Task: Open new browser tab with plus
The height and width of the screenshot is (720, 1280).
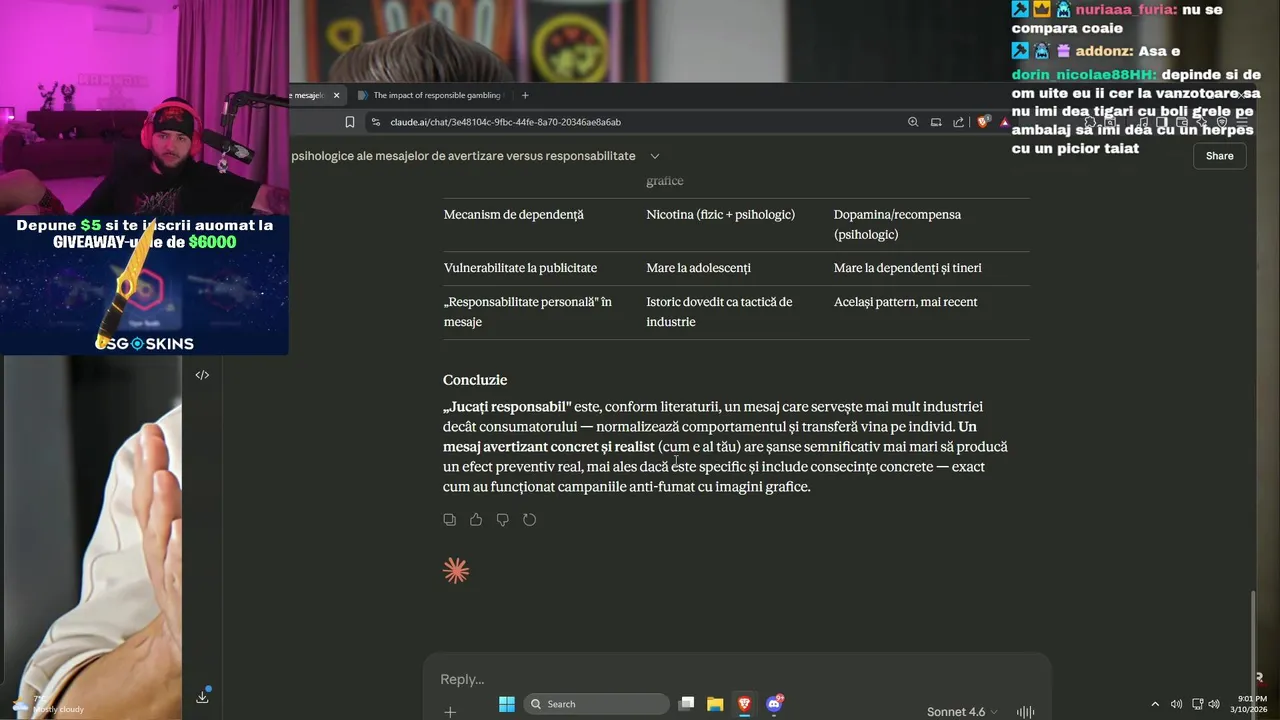Action: point(525,95)
